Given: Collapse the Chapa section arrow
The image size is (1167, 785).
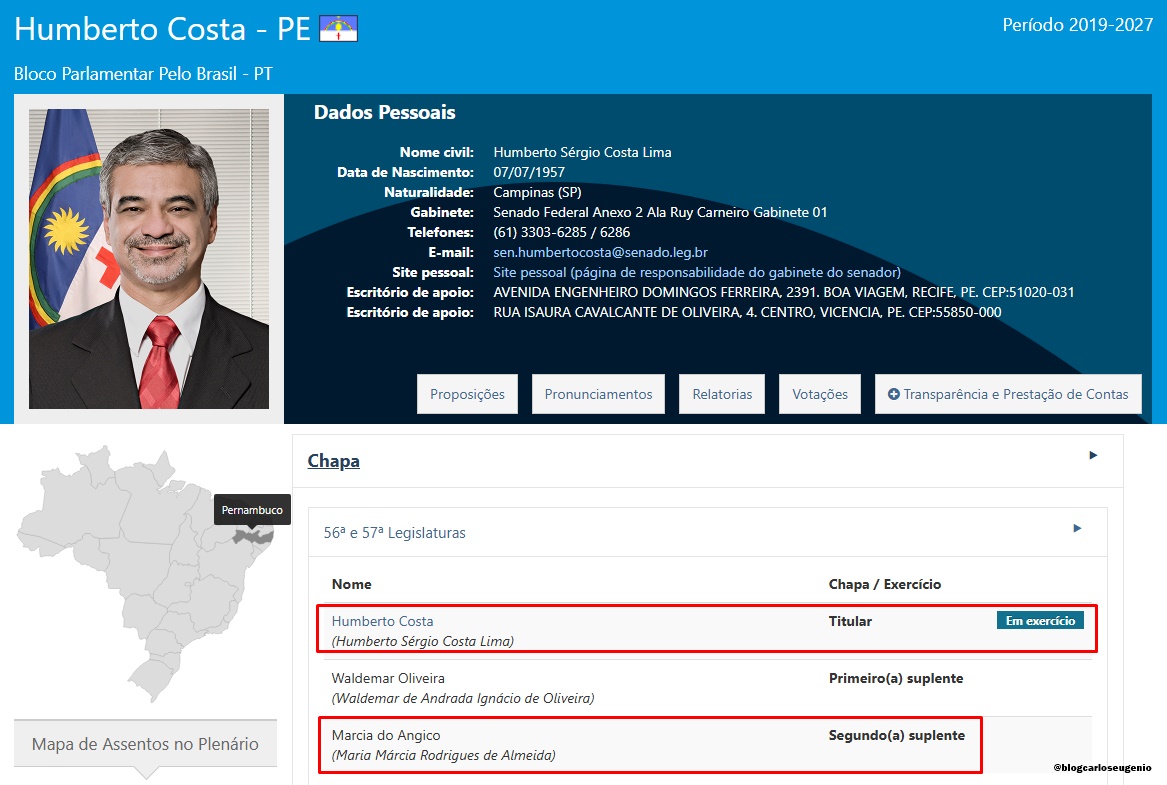Looking at the screenshot, I should pos(1093,456).
